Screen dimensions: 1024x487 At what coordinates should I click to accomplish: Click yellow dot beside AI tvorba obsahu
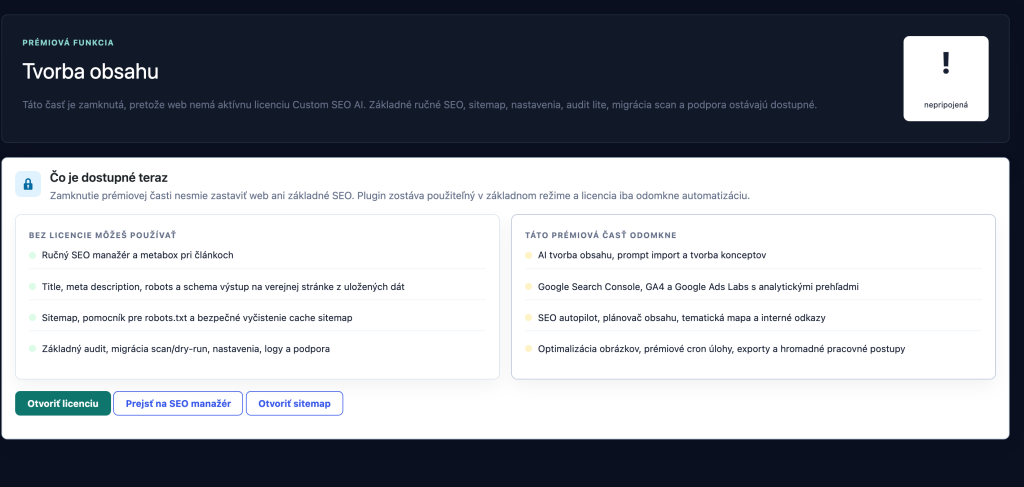pyautogui.click(x=528, y=255)
